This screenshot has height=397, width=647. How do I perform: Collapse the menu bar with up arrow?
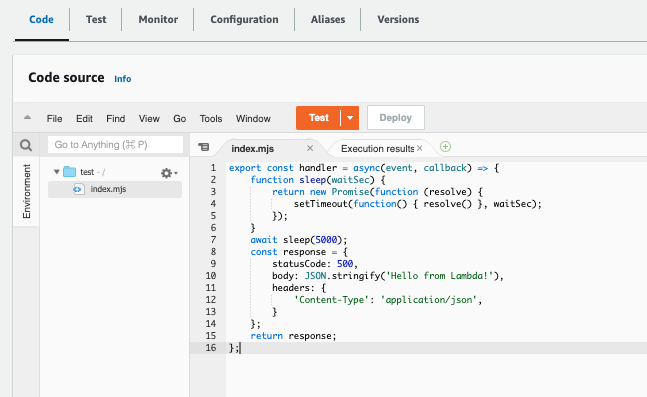tap(27, 118)
